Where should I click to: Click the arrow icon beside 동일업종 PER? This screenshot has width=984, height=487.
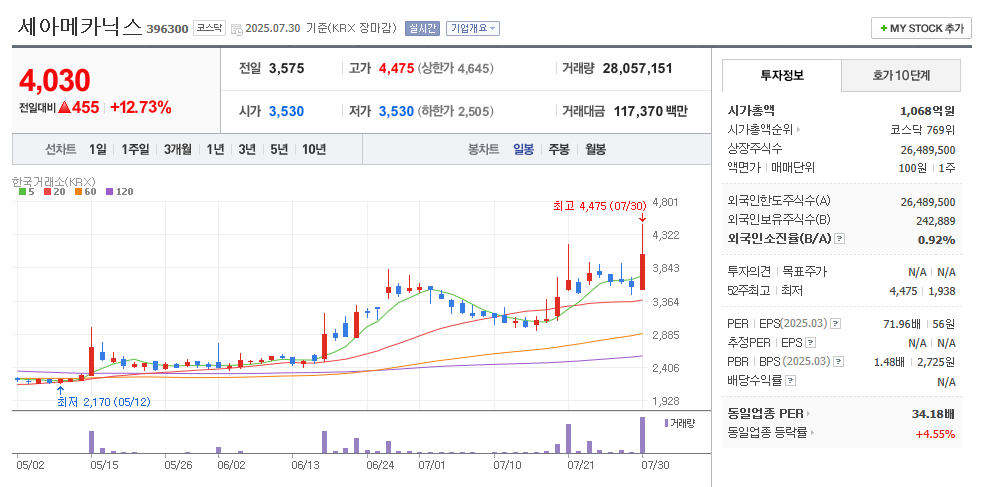pos(809,414)
